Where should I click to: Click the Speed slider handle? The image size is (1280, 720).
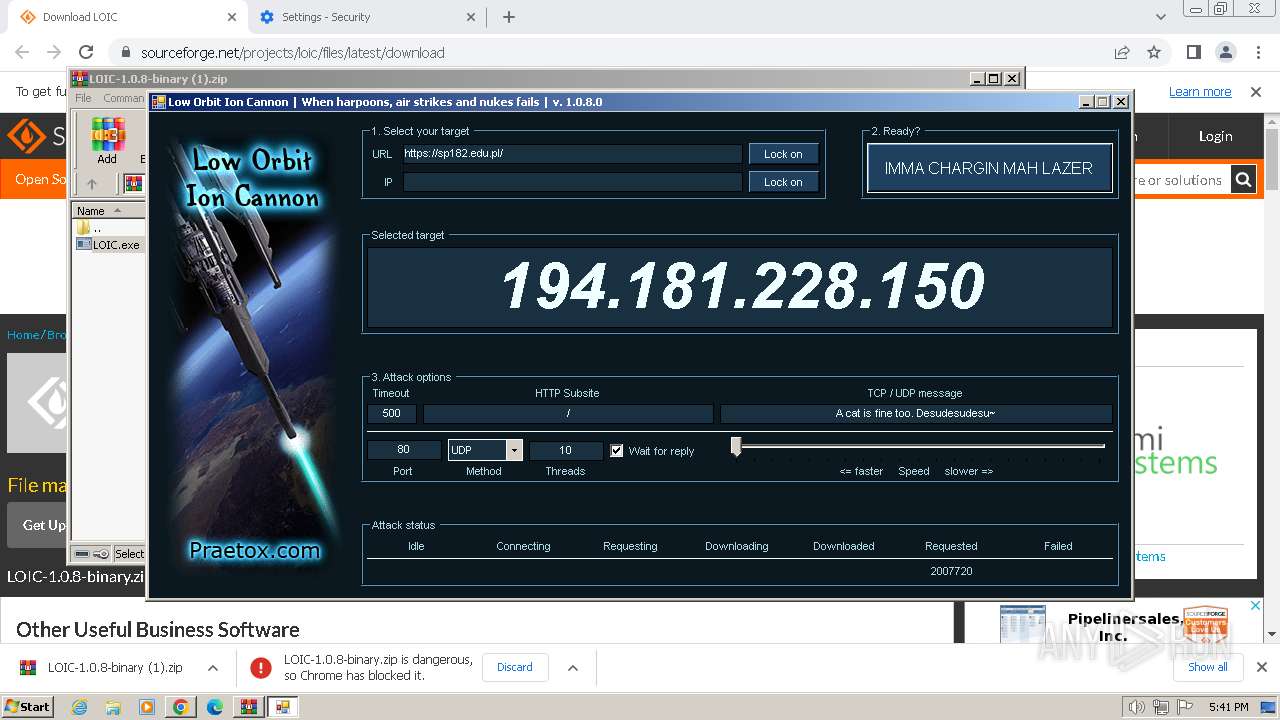[x=736, y=446]
